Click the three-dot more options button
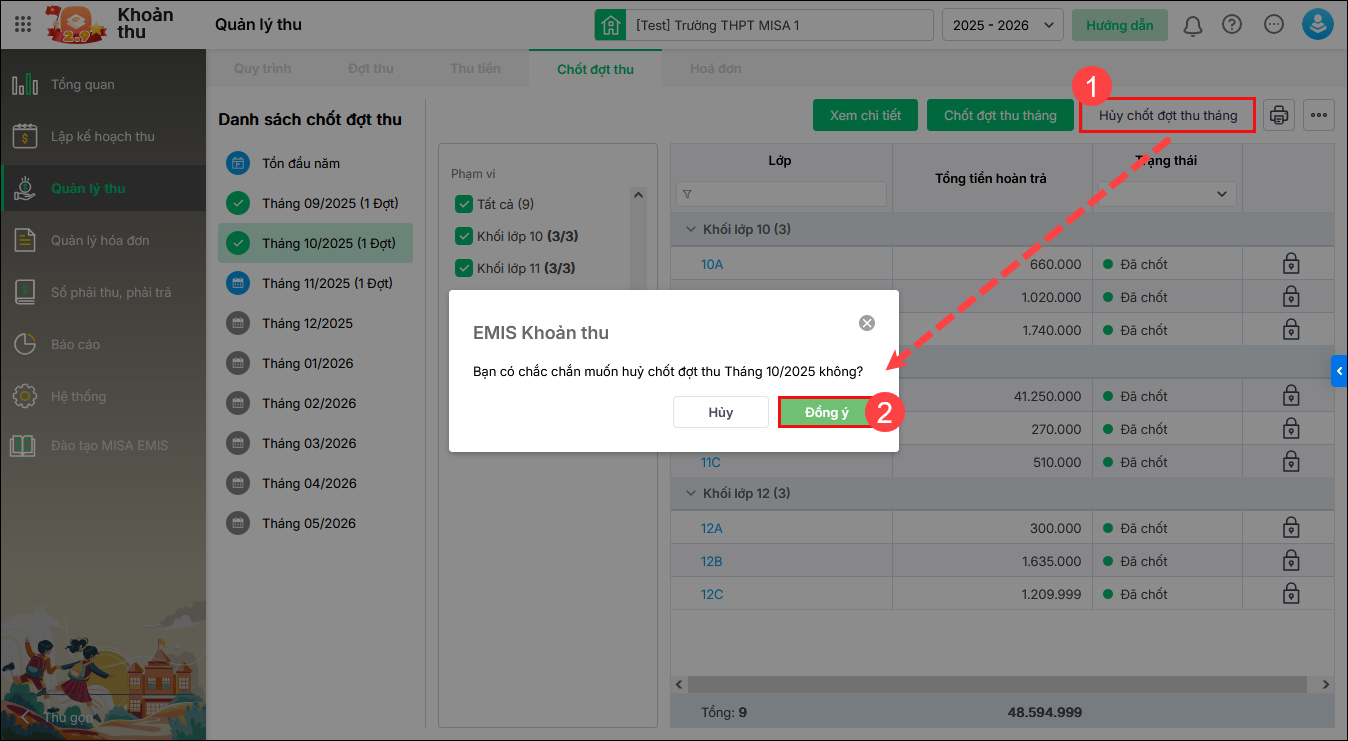 click(1319, 116)
